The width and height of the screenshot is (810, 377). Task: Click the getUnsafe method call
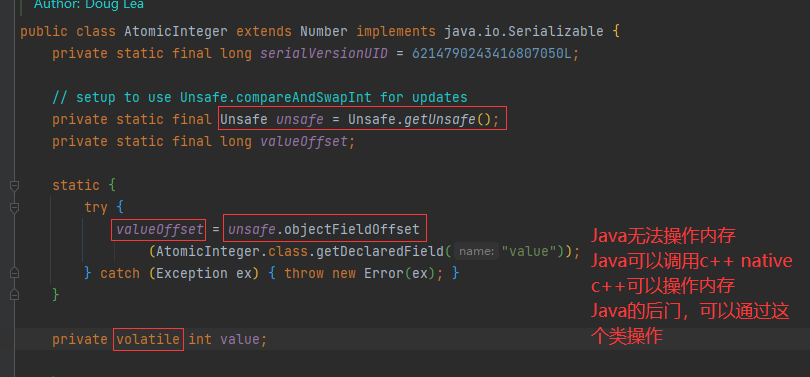tap(440, 120)
